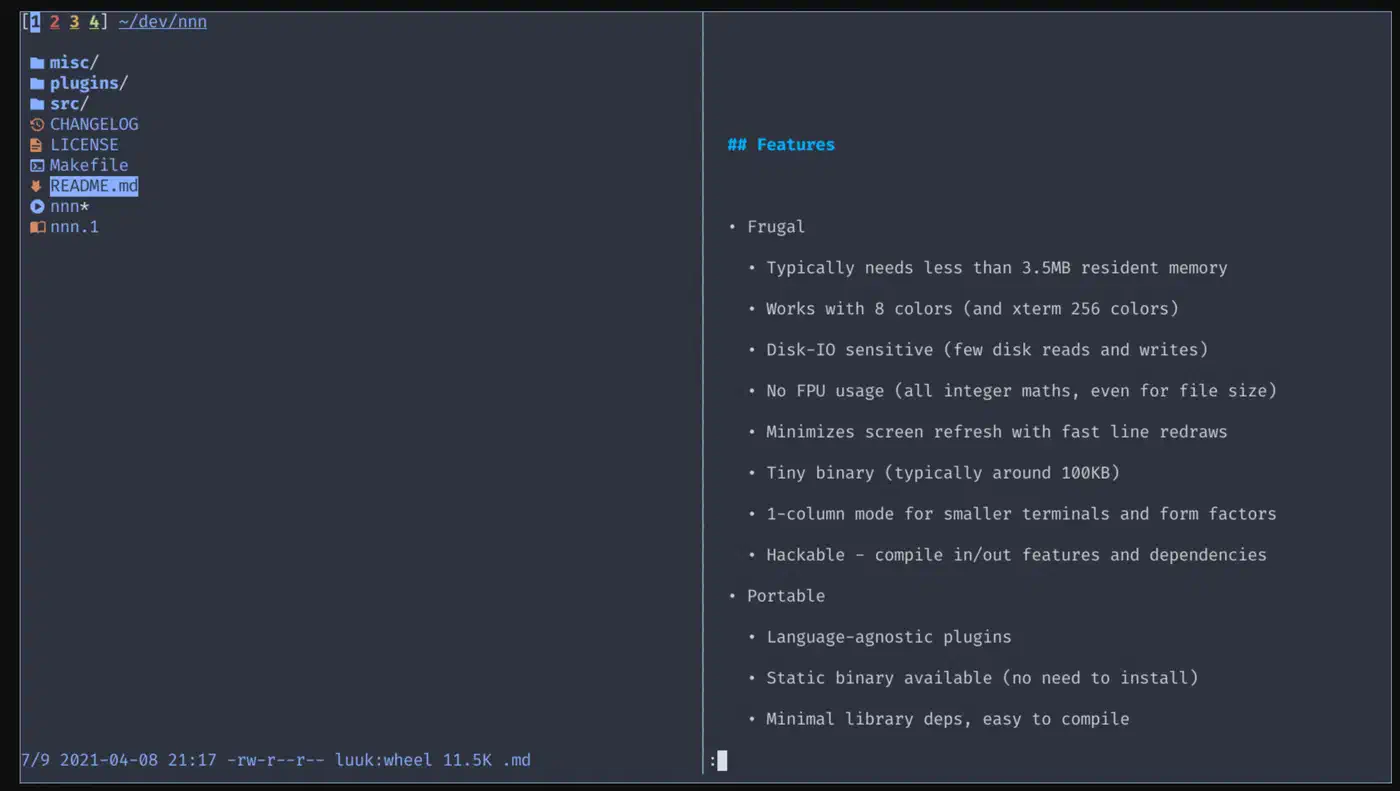1400x791 pixels.
Task: Click the nnn executable play icon
Action: click(37, 207)
